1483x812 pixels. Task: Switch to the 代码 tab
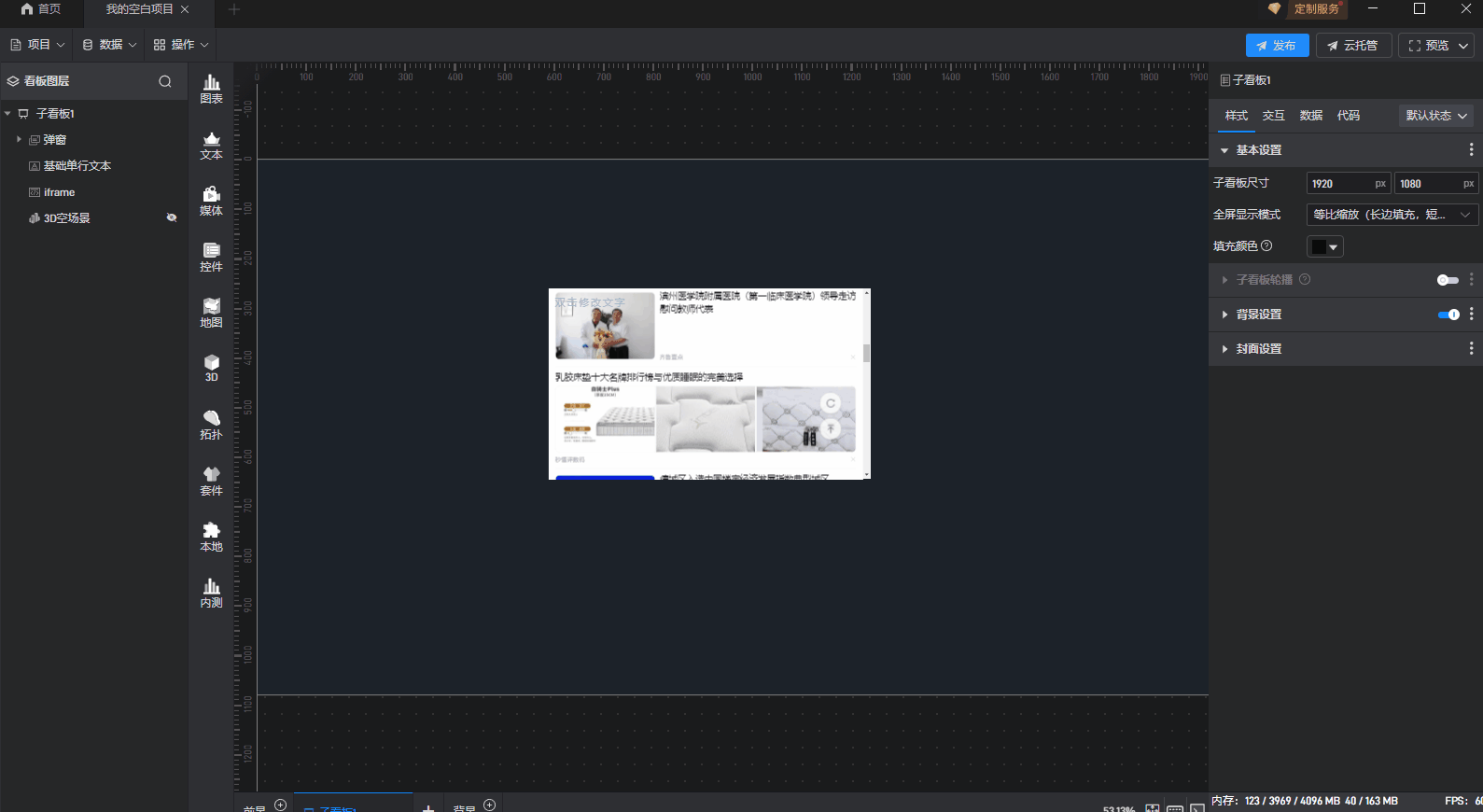tap(1349, 116)
